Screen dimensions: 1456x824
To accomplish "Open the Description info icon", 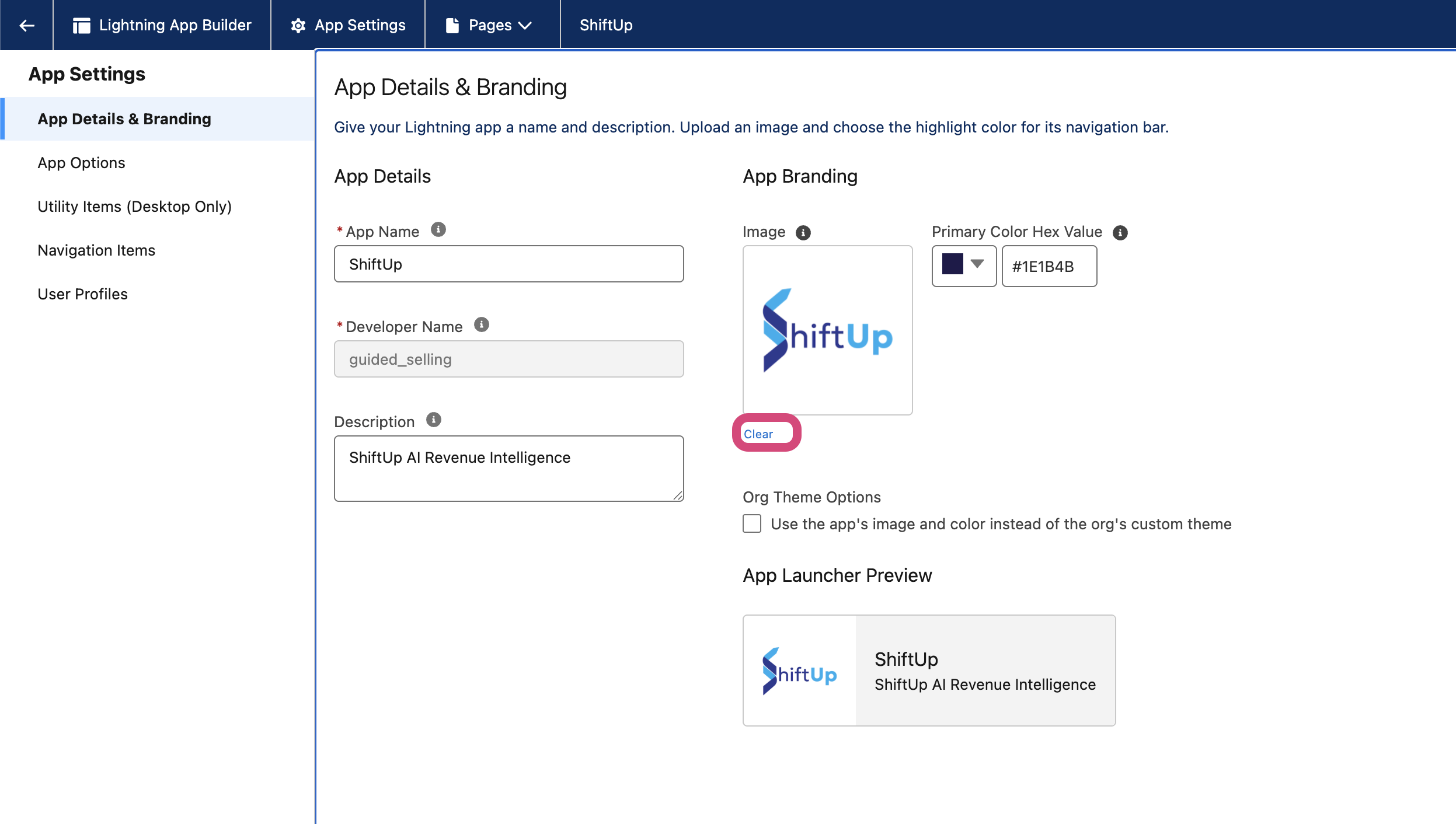I will click(434, 420).
